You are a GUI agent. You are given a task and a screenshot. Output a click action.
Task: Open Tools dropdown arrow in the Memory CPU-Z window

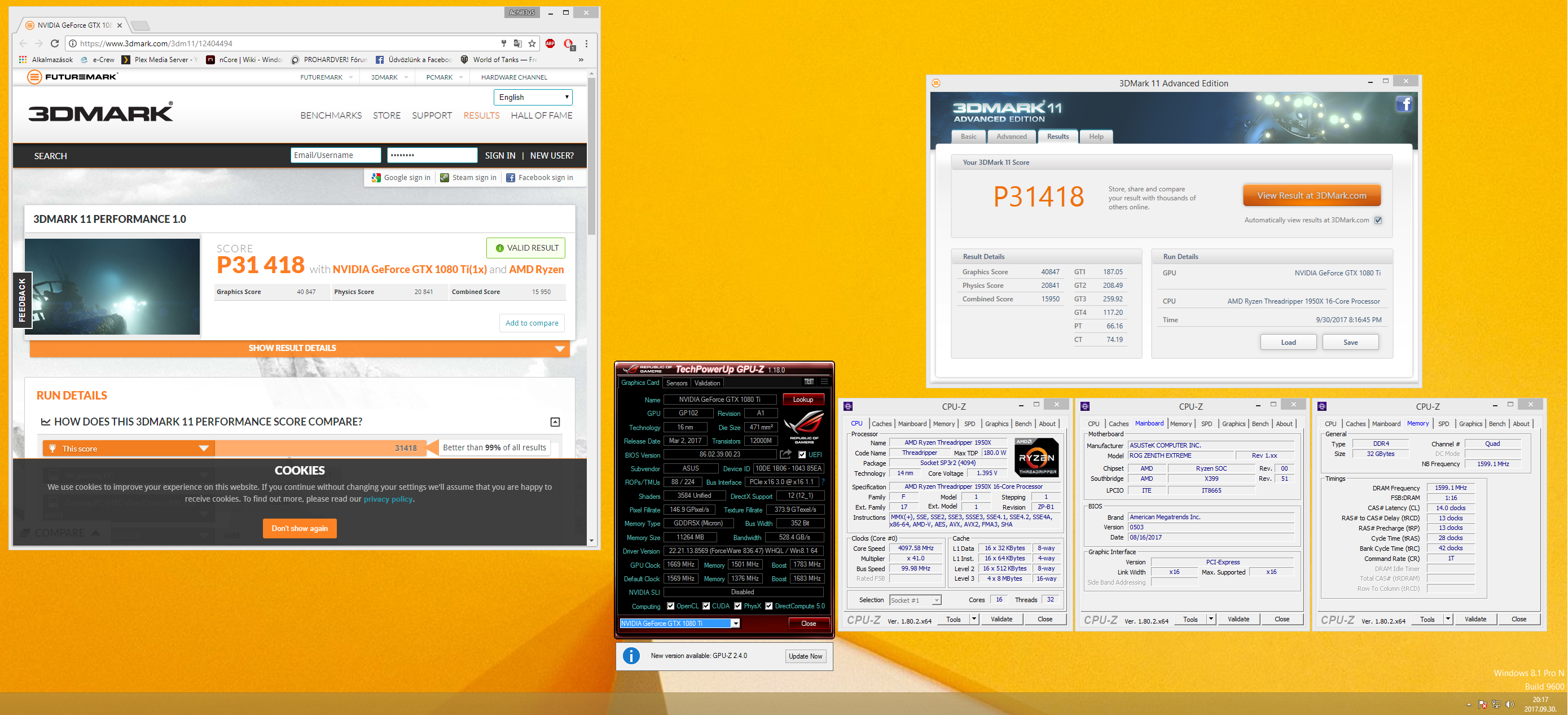pos(1447,619)
